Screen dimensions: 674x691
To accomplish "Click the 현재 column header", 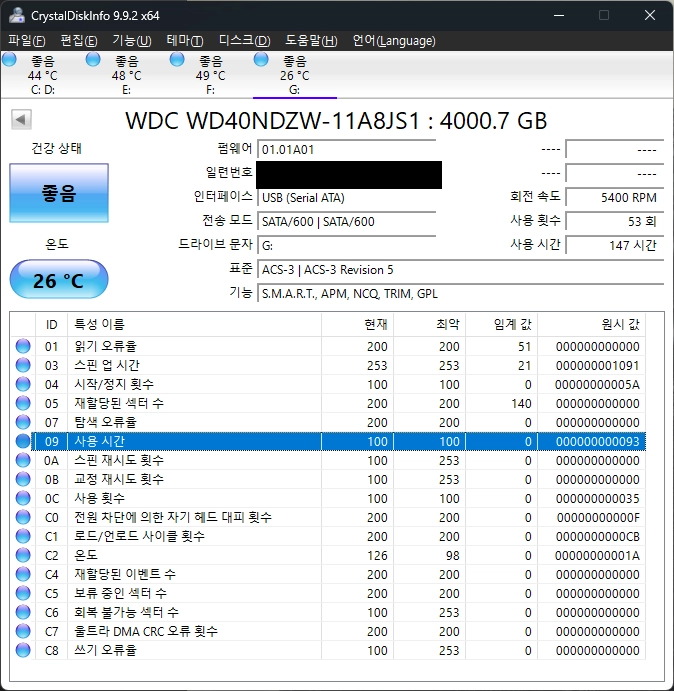I will click(x=357, y=325).
